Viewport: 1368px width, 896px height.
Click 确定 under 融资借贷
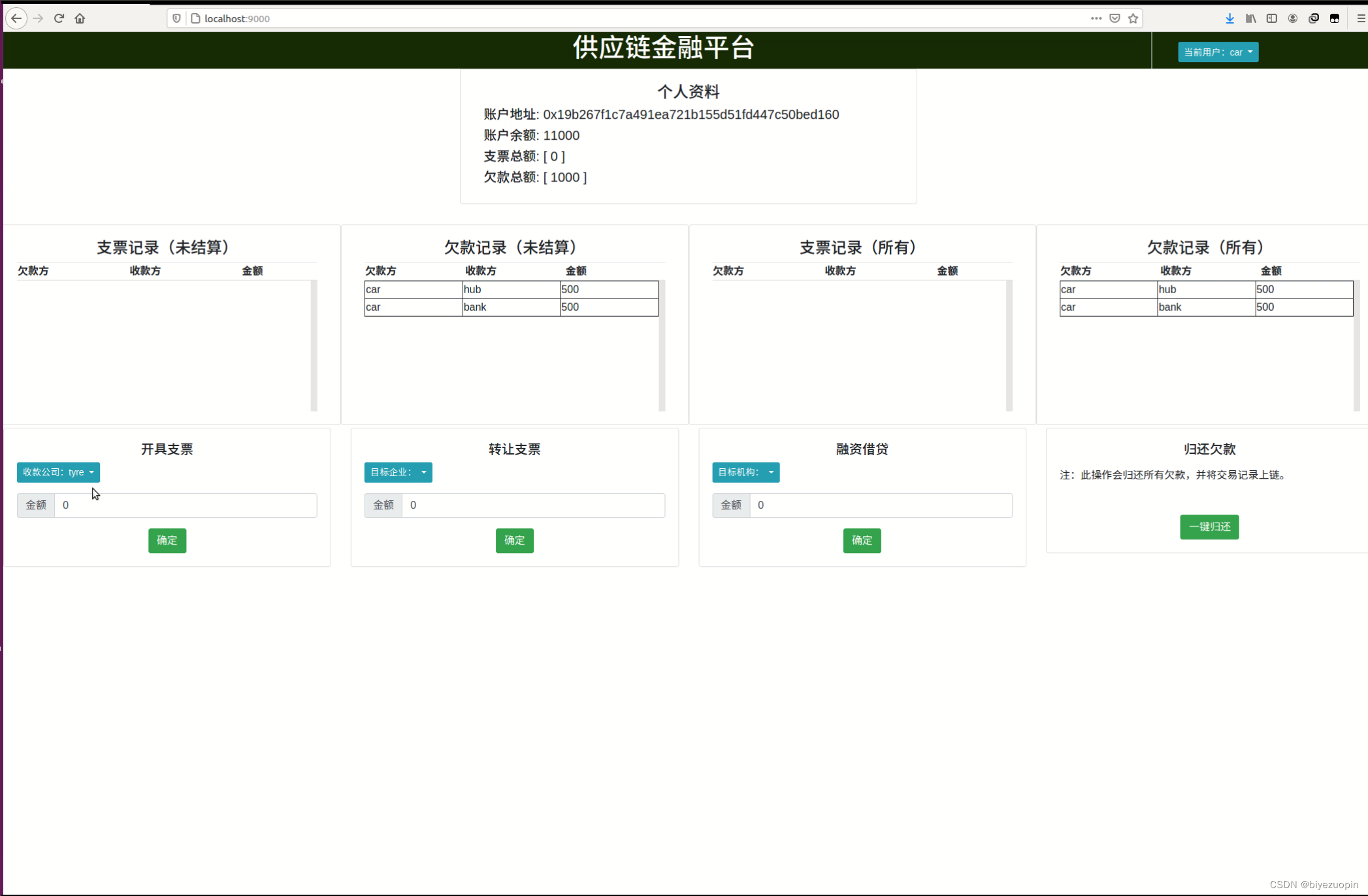pyautogui.click(x=862, y=540)
